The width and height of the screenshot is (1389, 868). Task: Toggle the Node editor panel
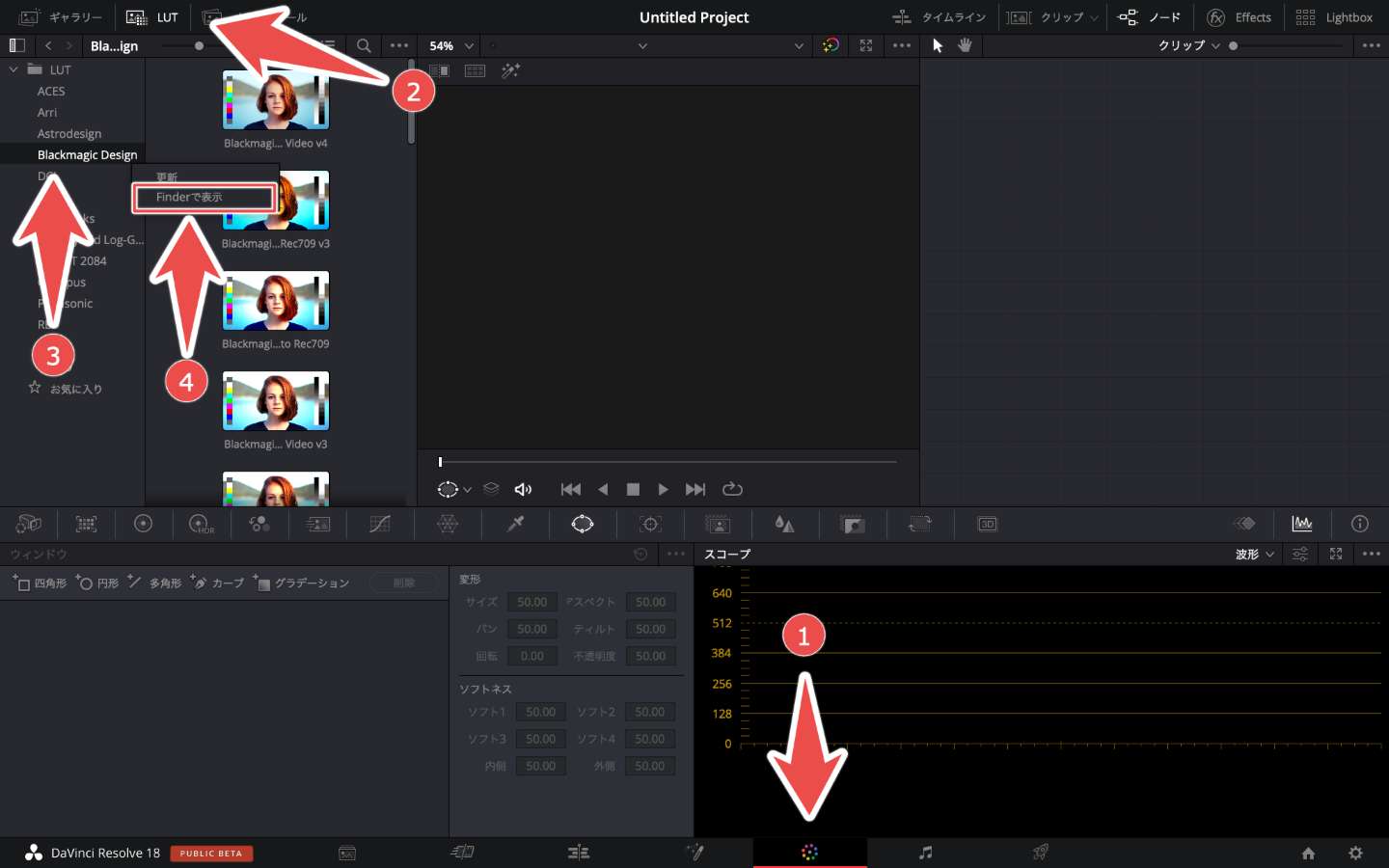pos(1149,17)
